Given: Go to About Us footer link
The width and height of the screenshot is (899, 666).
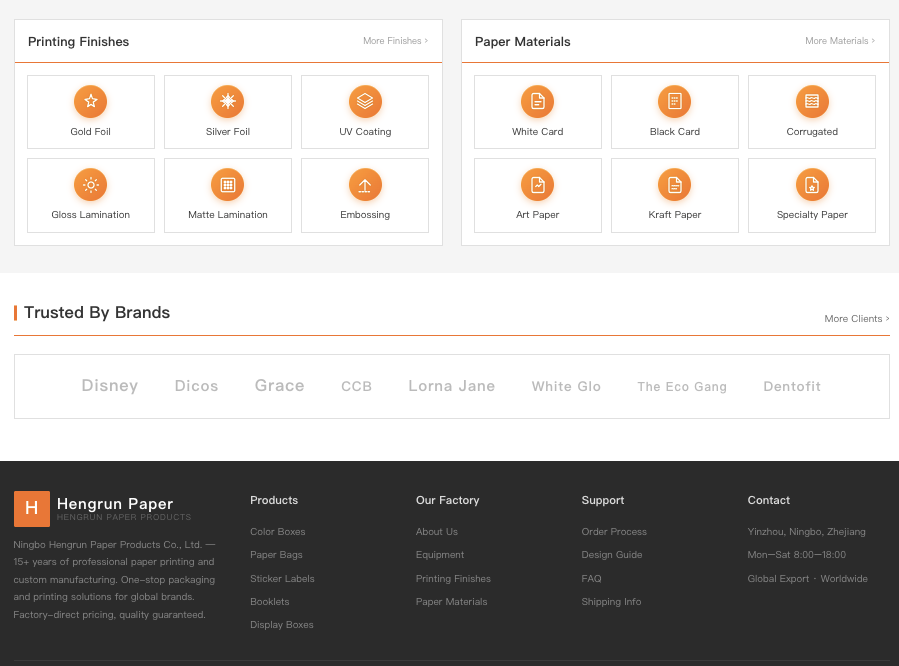Looking at the screenshot, I should (x=437, y=532).
